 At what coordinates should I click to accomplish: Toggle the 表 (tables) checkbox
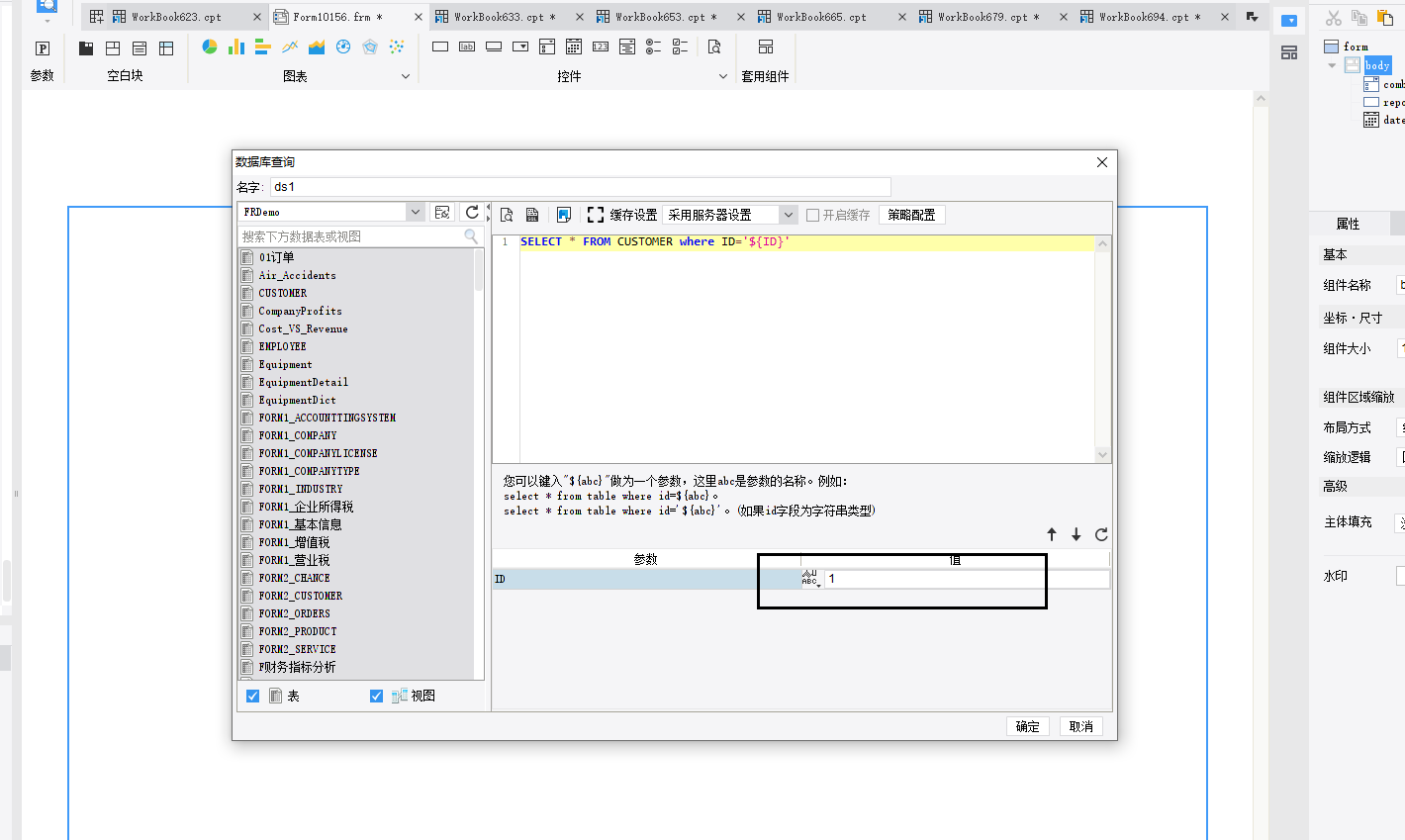click(252, 697)
